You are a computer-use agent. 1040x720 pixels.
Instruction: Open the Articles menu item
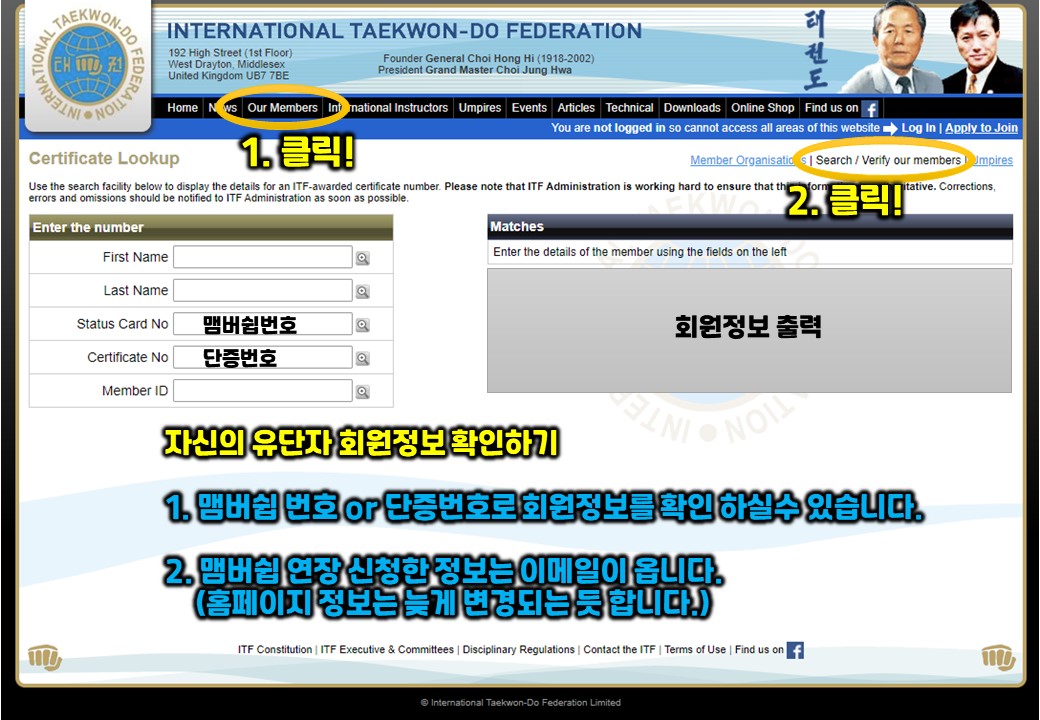[576, 107]
